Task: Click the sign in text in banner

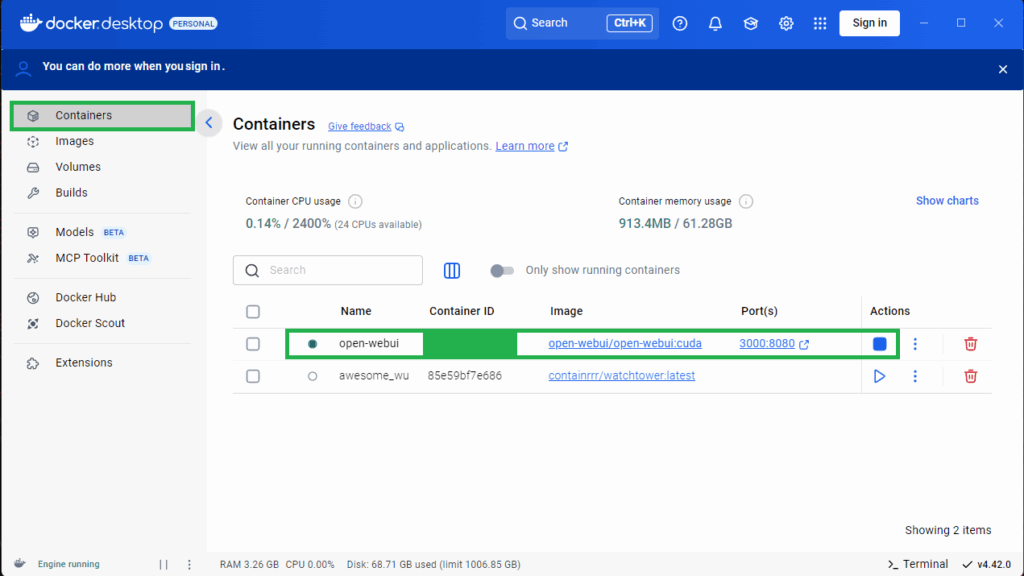Action: coord(203,67)
